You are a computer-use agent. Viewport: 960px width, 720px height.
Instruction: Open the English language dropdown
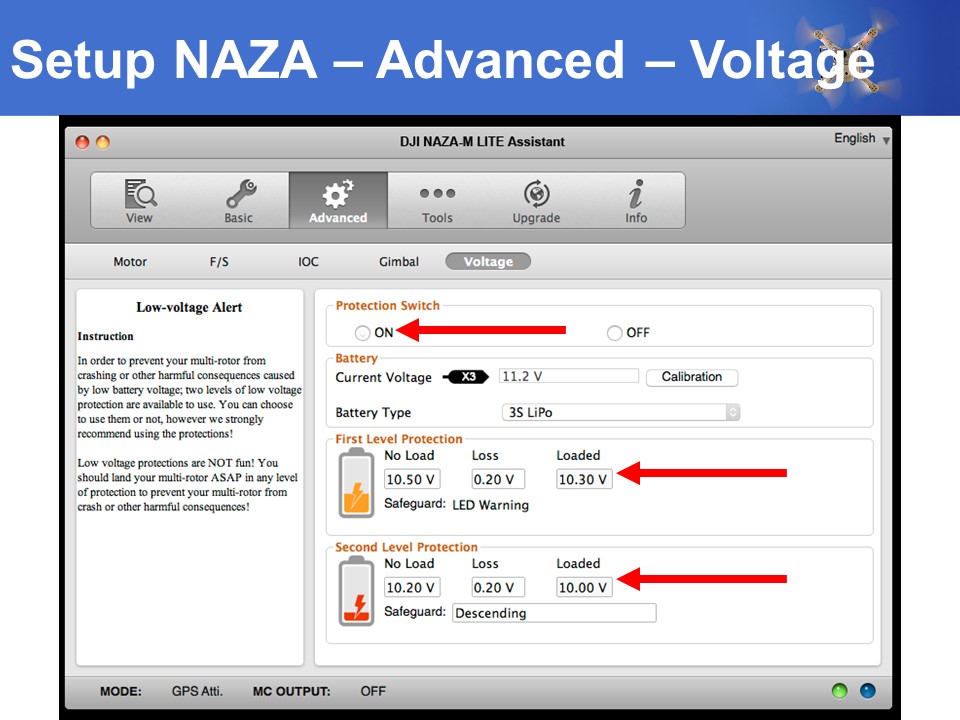(x=861, y=138)
